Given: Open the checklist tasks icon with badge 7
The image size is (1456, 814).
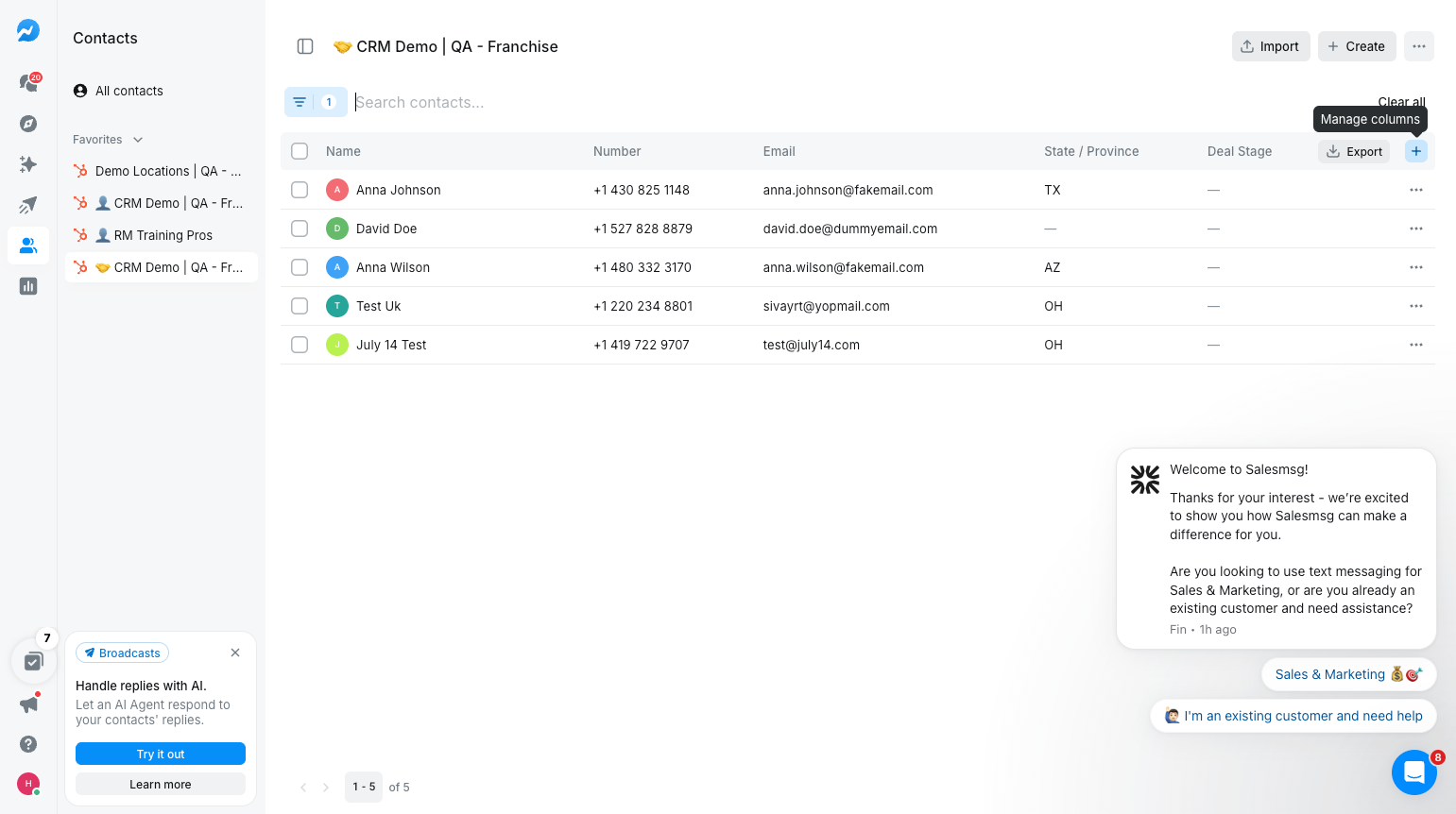Looking at the screenshot, I should coord(34,661).
